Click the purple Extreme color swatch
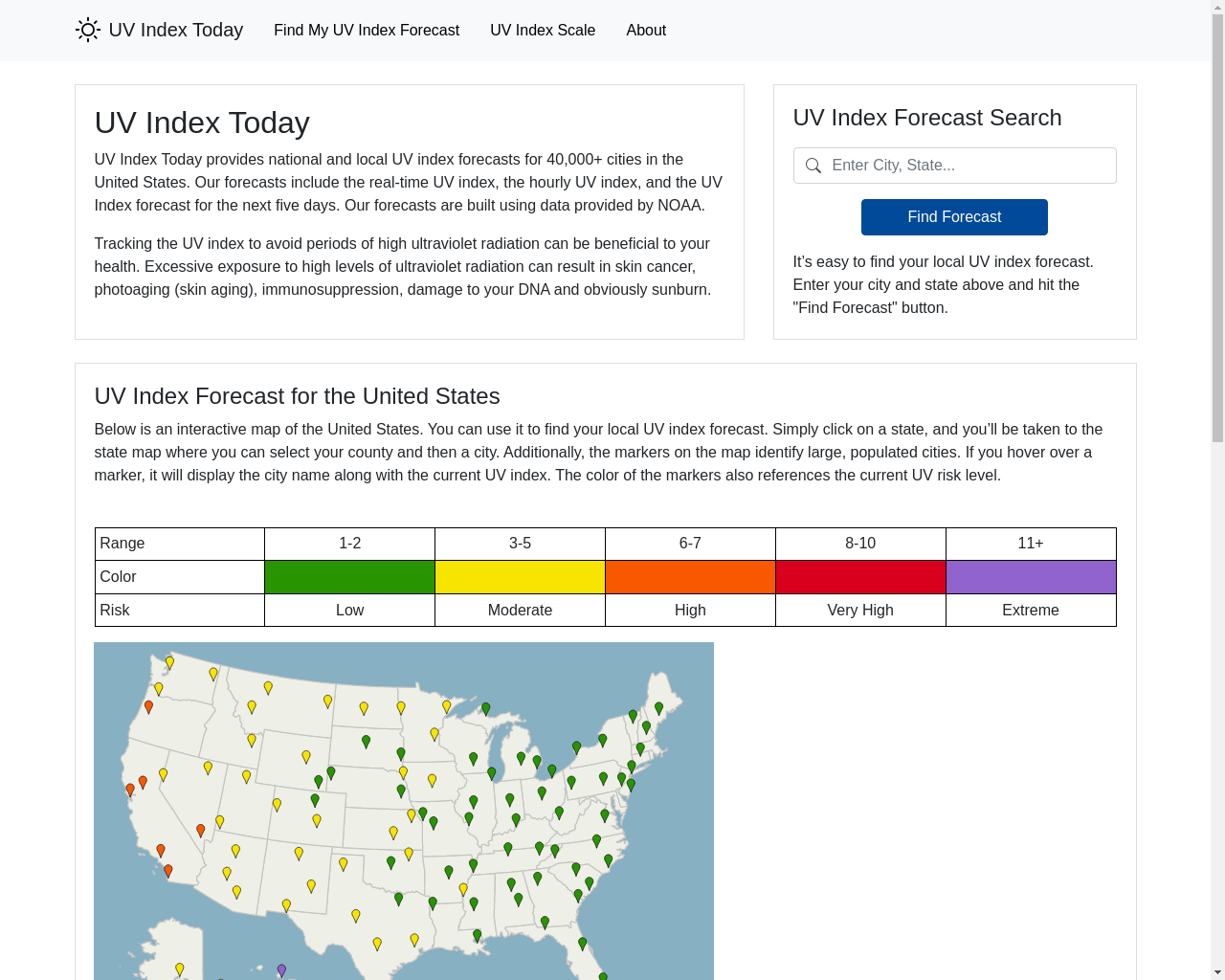This screenshot has height=980, width=1225. coord(1031,577)
